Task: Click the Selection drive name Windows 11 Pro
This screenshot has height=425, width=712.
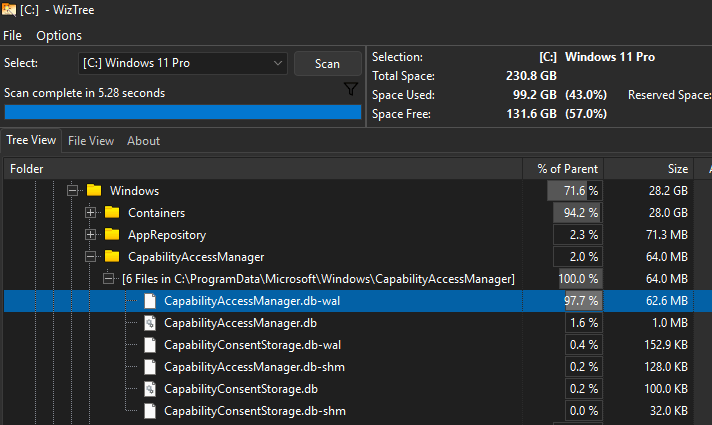Action: (x=609, y=57)
